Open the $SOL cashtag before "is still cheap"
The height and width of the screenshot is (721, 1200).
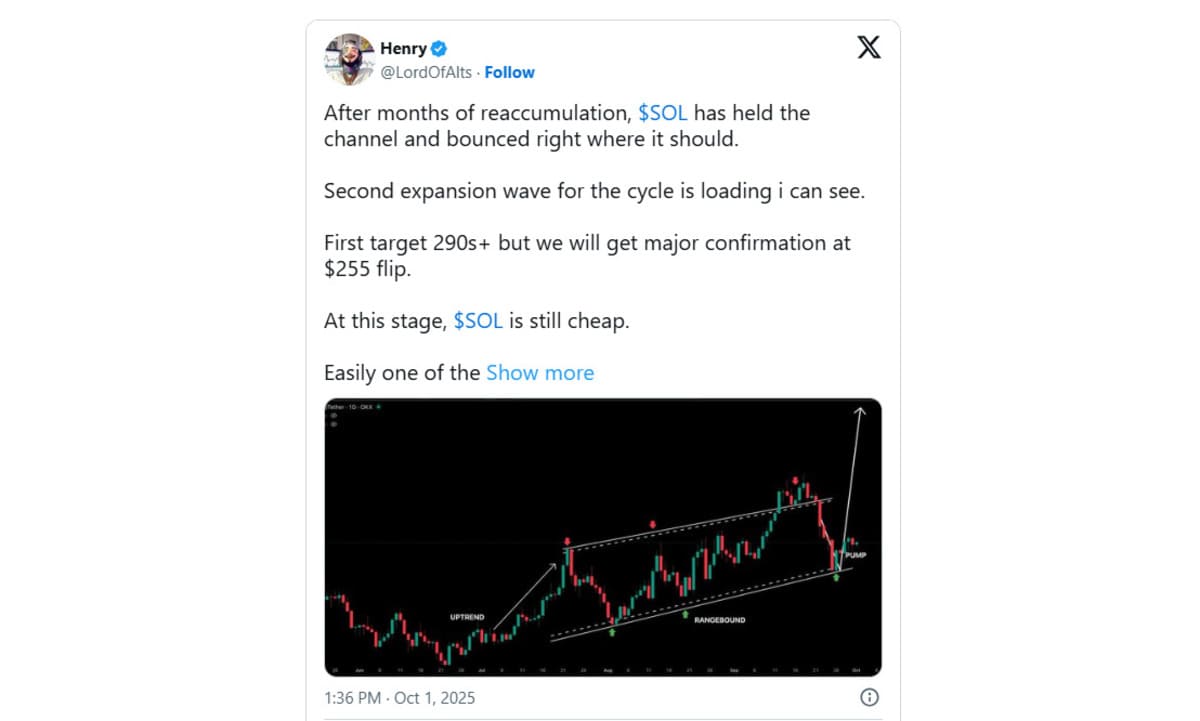point(478,321)
